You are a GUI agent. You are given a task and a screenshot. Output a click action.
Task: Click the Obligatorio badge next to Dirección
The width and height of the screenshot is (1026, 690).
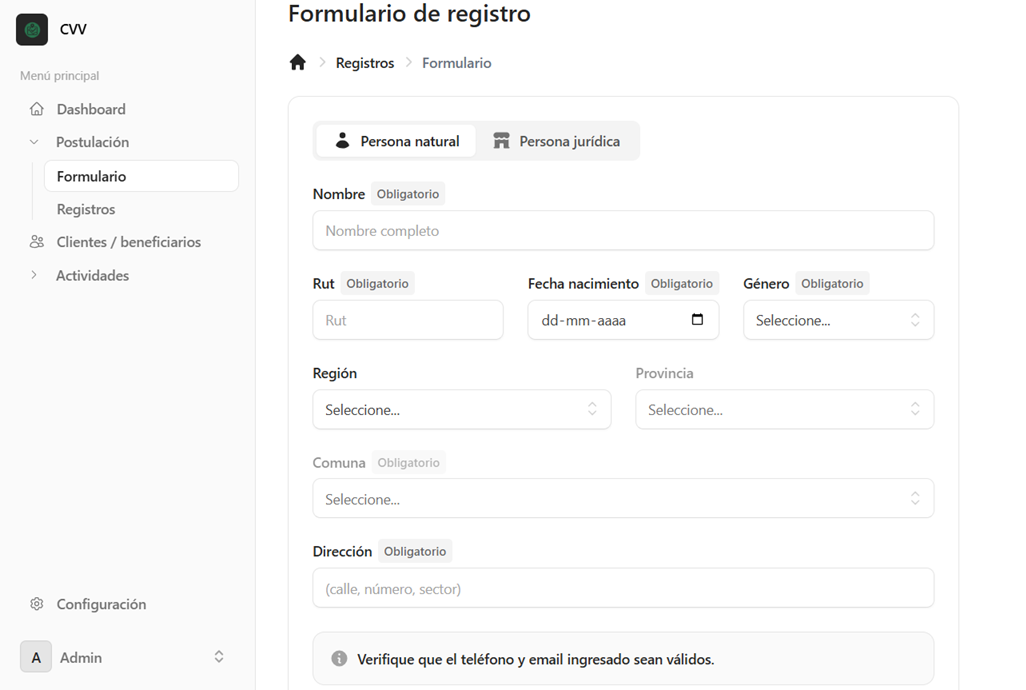pos(415,551)
